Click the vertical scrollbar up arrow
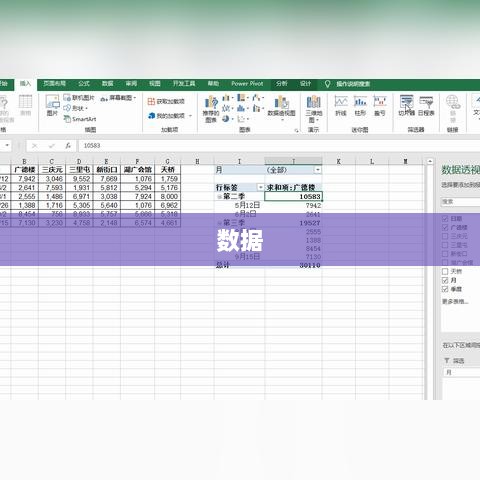The height and width of the screenshot is (480, 480). coord(430,162)
